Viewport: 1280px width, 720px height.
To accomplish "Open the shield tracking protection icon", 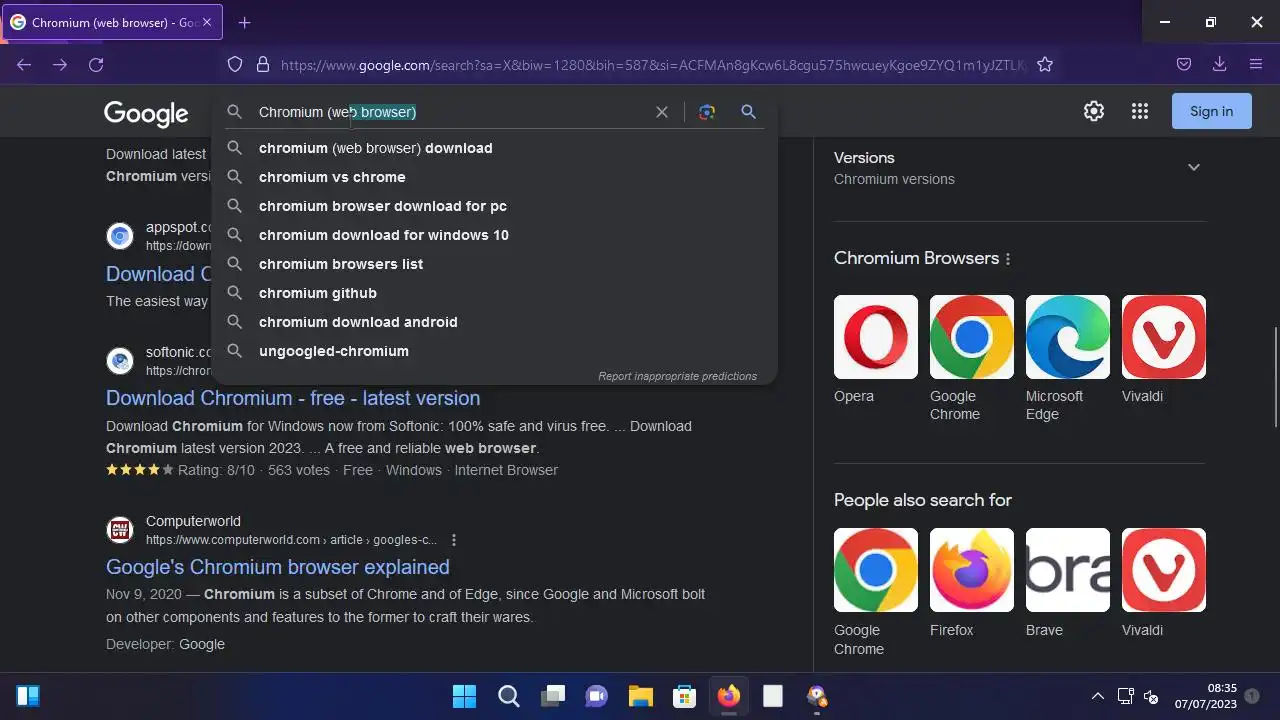I will click(235, 64).
